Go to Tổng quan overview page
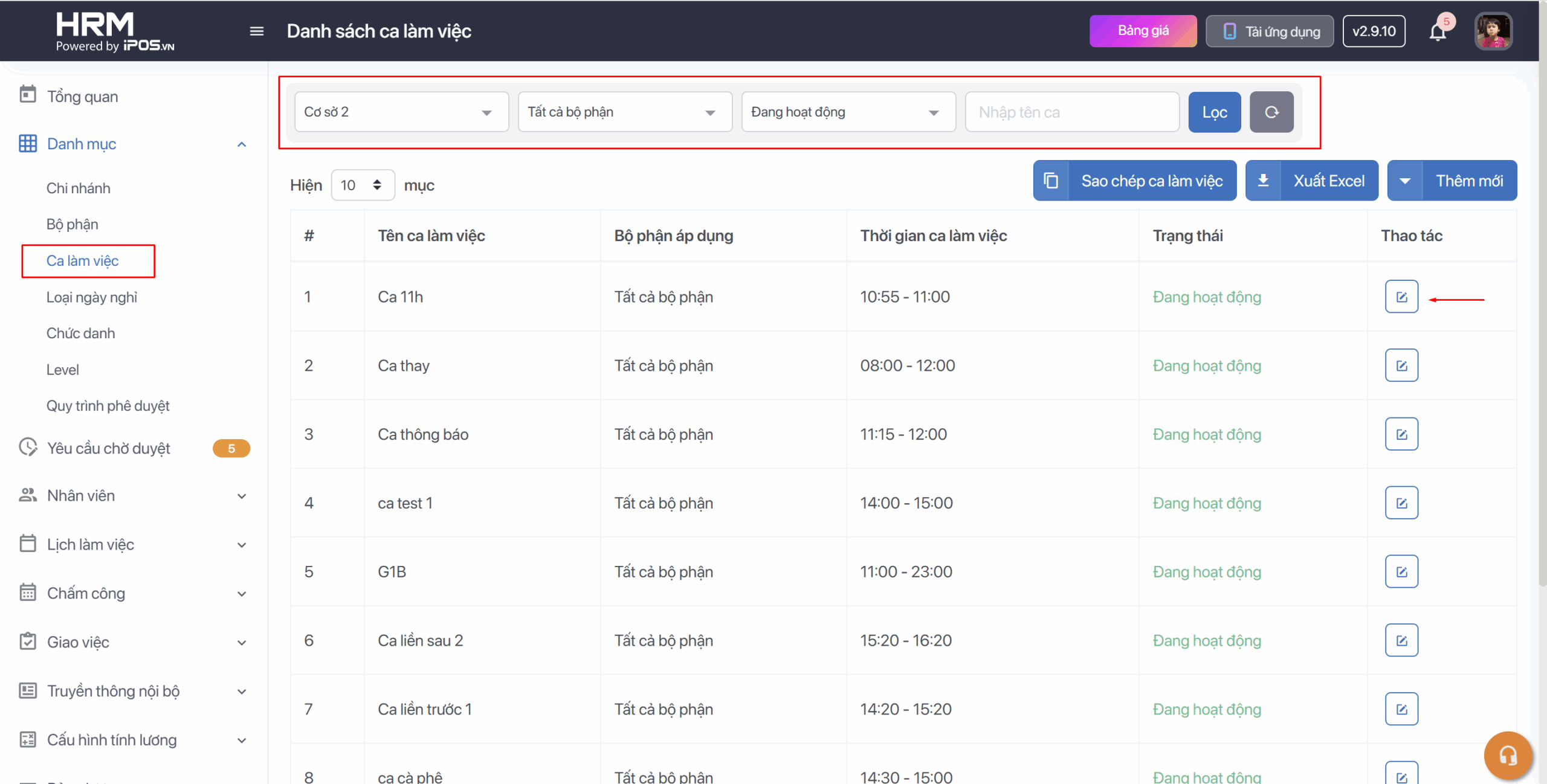Image resolution: width=1547 pixels, height=784 pixels. point(82,97)
